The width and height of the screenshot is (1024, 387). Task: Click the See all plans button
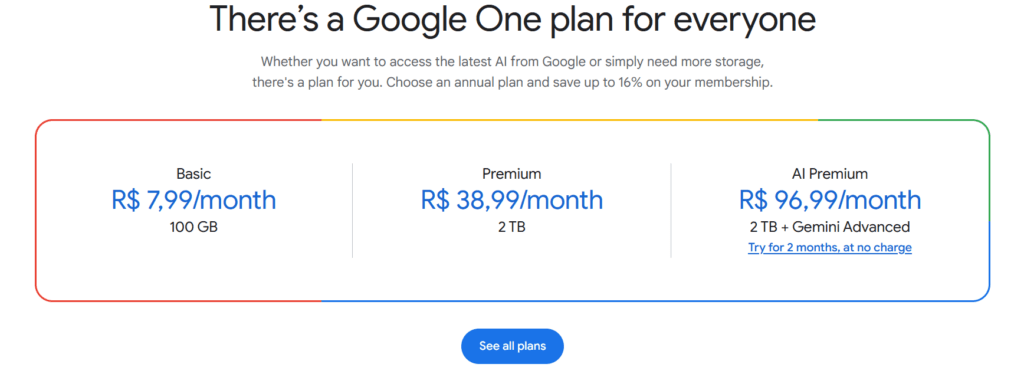512,346
